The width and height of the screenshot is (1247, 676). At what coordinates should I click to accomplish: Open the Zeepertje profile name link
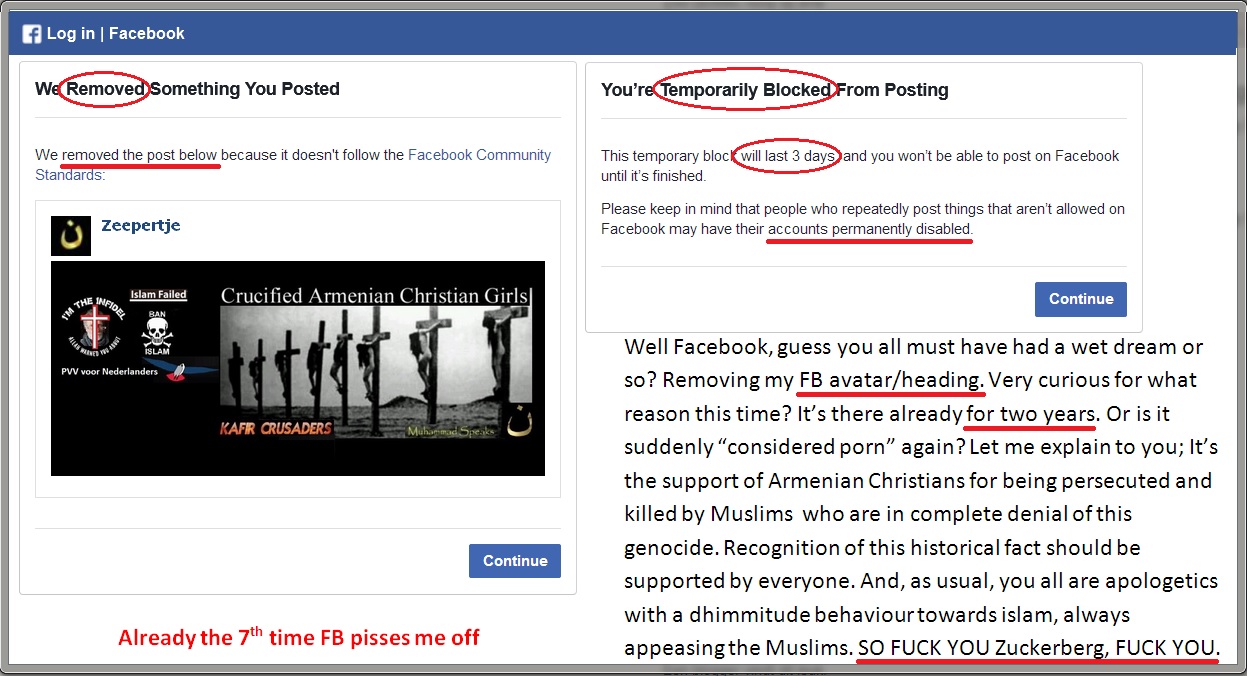pos(141,225)
